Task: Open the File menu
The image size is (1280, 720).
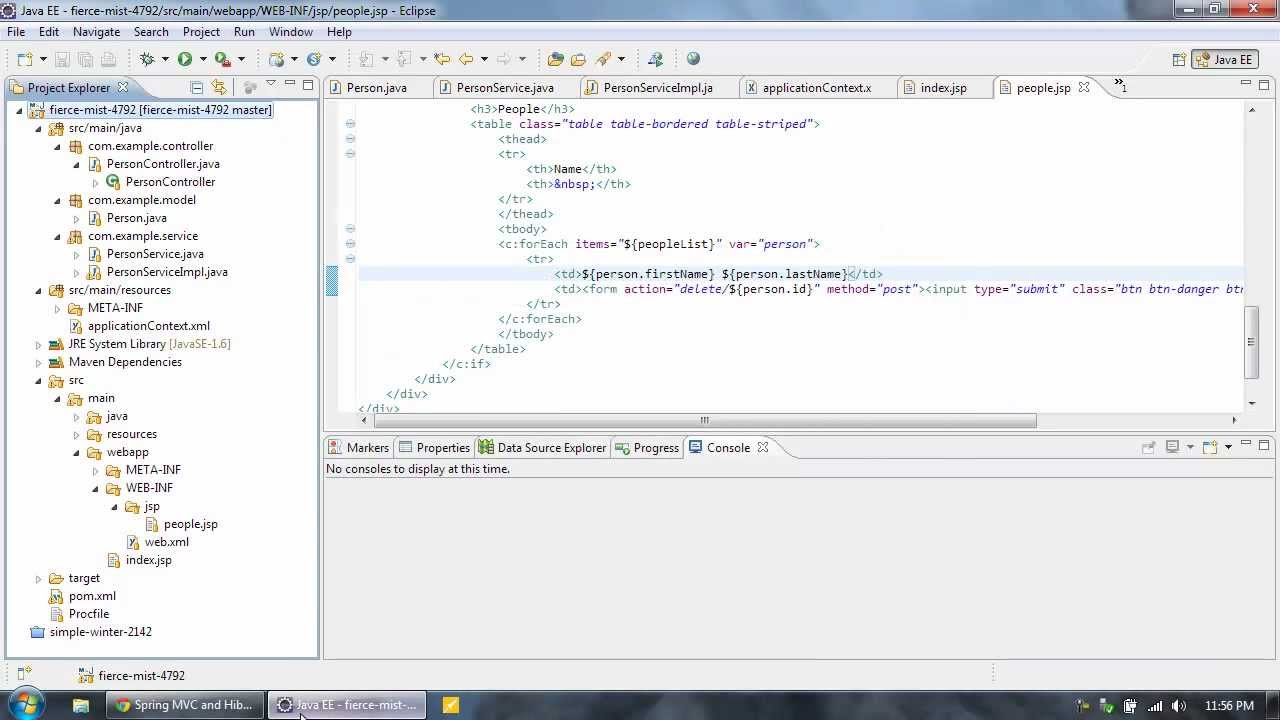Action: (16, 32)
